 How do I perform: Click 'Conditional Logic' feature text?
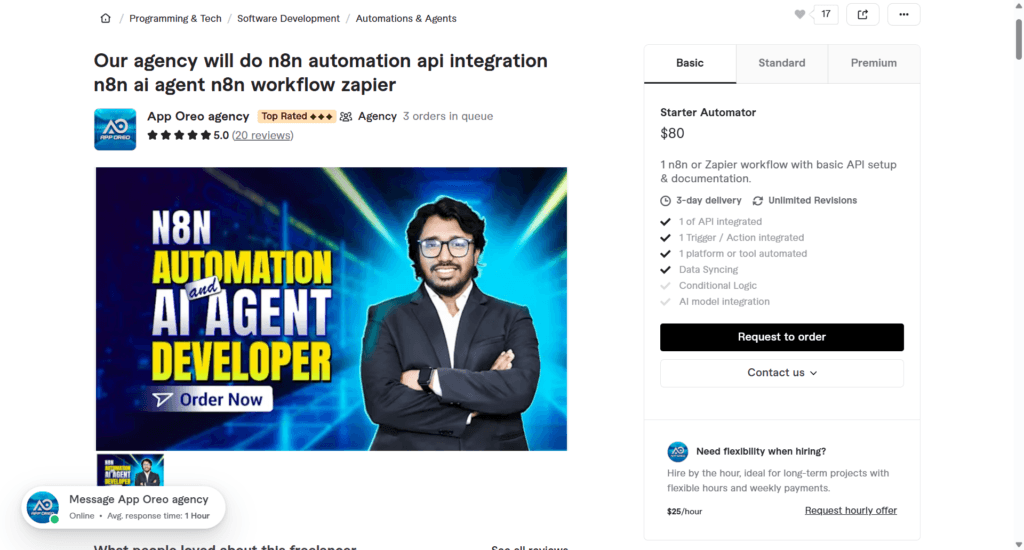718,286
